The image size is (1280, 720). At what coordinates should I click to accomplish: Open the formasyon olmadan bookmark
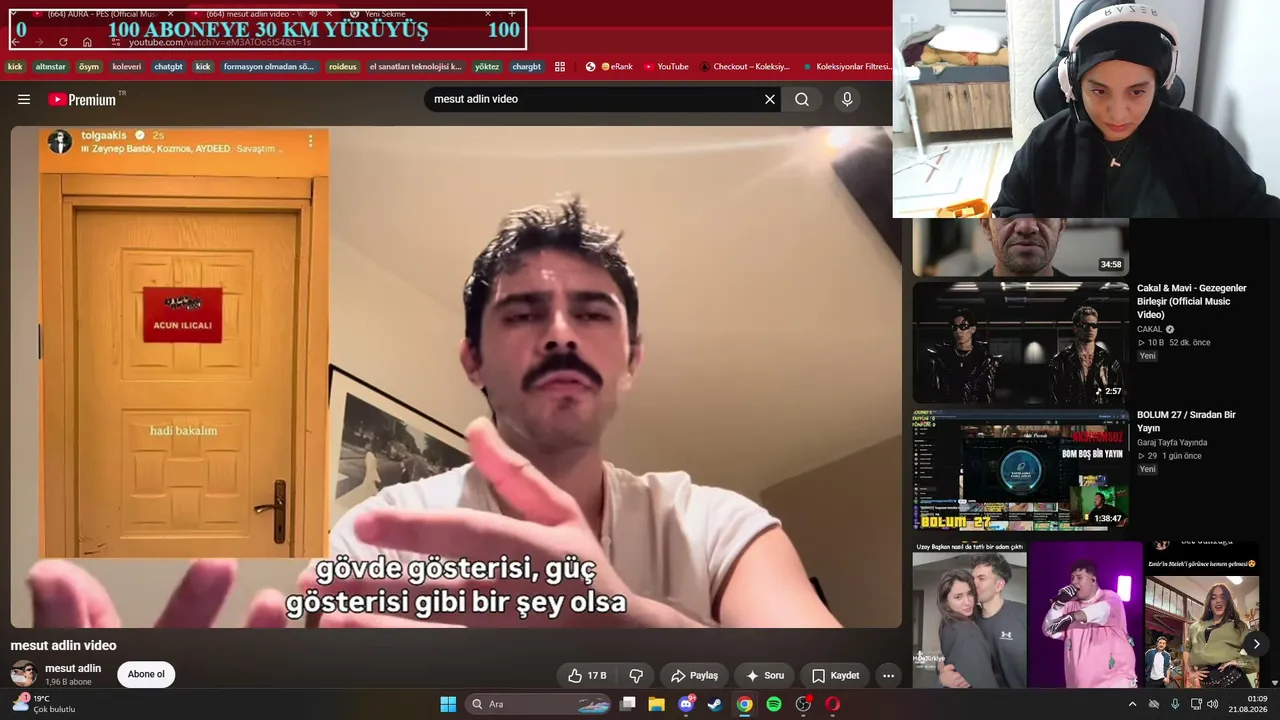269,67
